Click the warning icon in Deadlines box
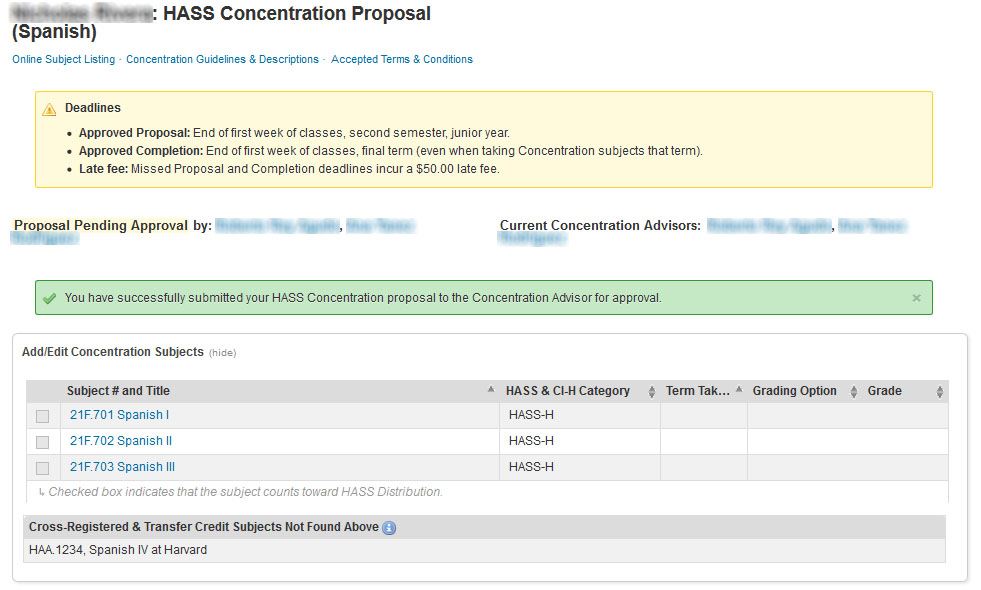The width and height of the screenshot is (981, 590). 49,109
